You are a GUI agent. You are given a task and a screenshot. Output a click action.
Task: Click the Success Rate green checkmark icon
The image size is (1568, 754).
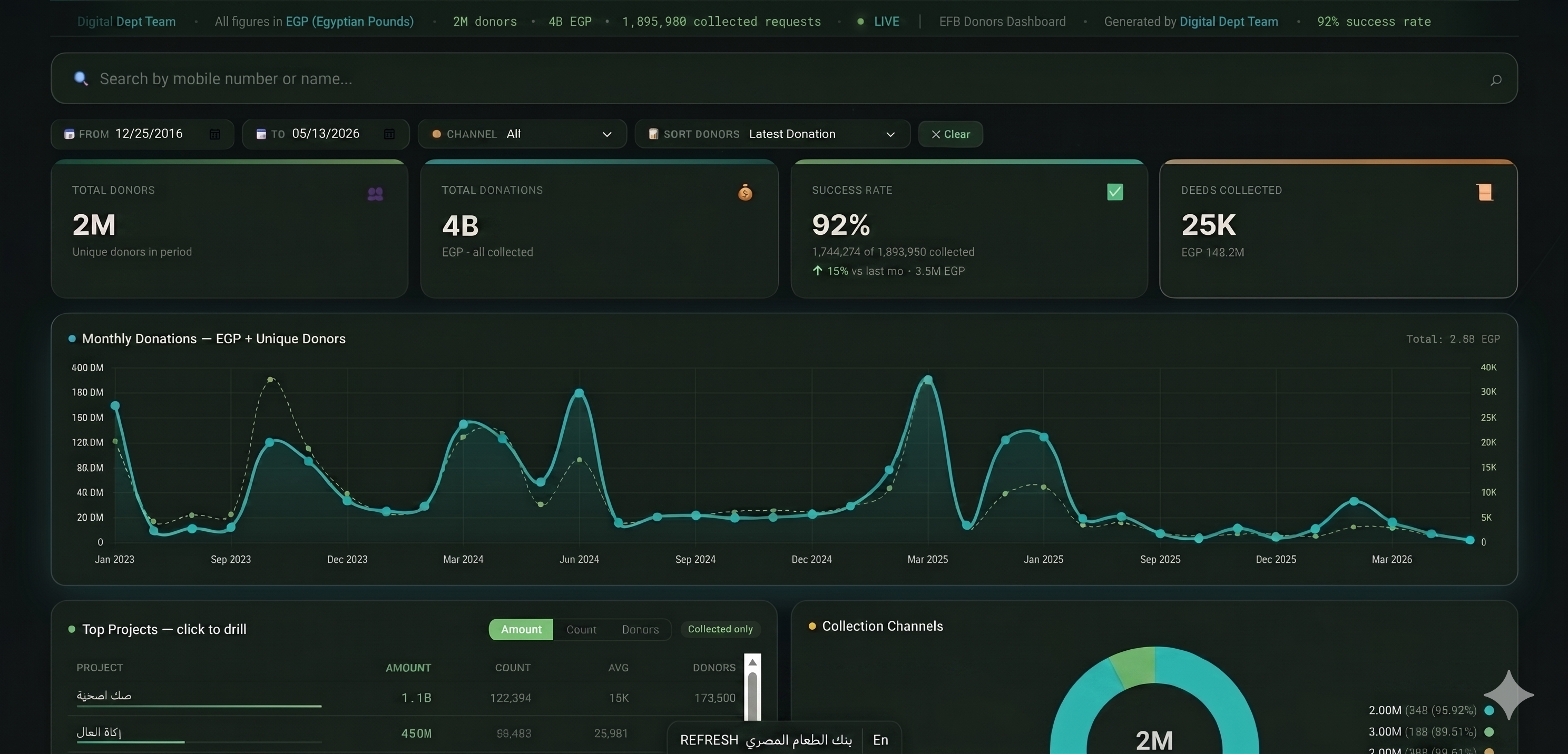[1114, 192]
